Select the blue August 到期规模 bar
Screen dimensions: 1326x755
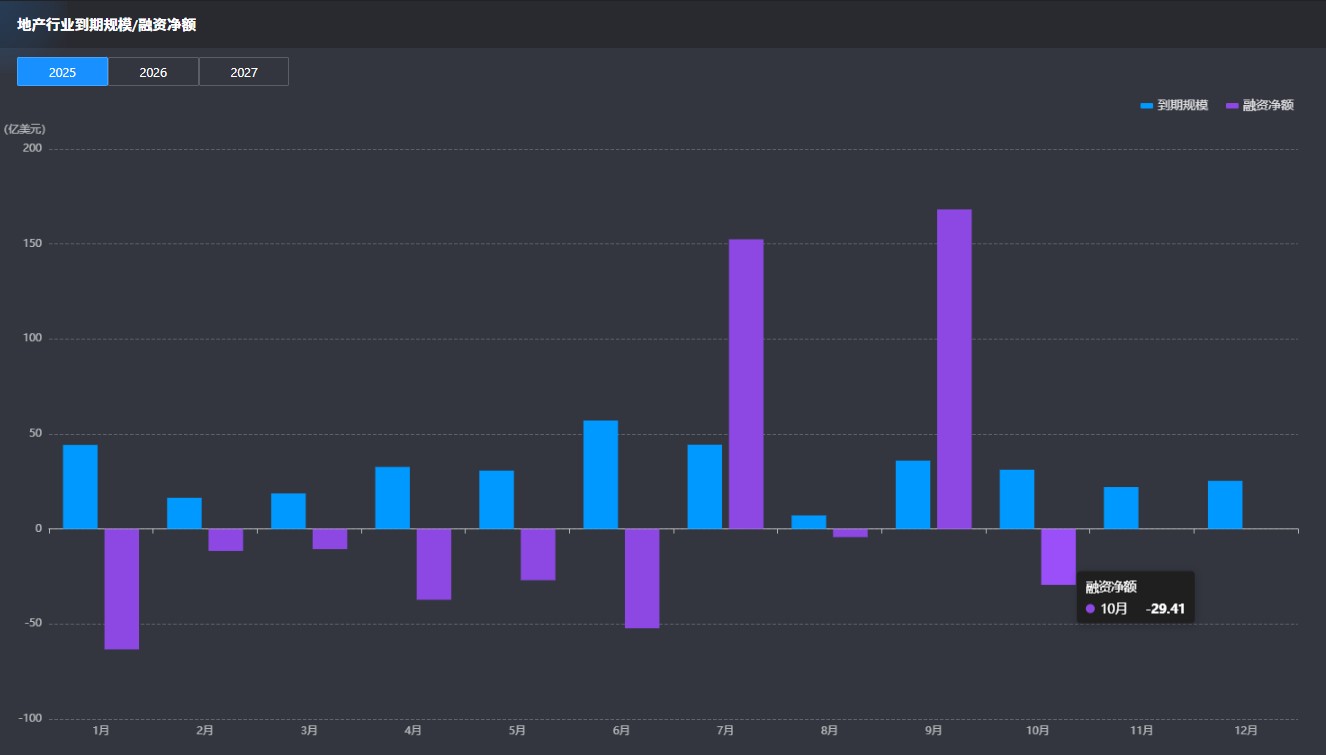pyautogui.click(x=808, y=521)
